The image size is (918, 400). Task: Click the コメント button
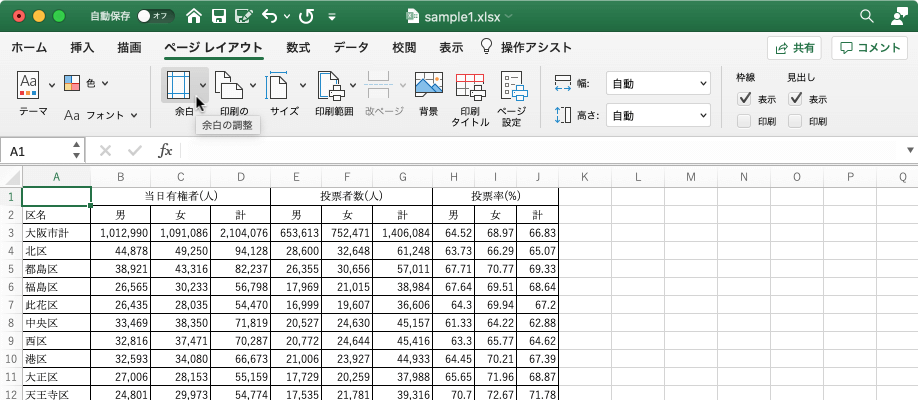(x=869, y=48)
